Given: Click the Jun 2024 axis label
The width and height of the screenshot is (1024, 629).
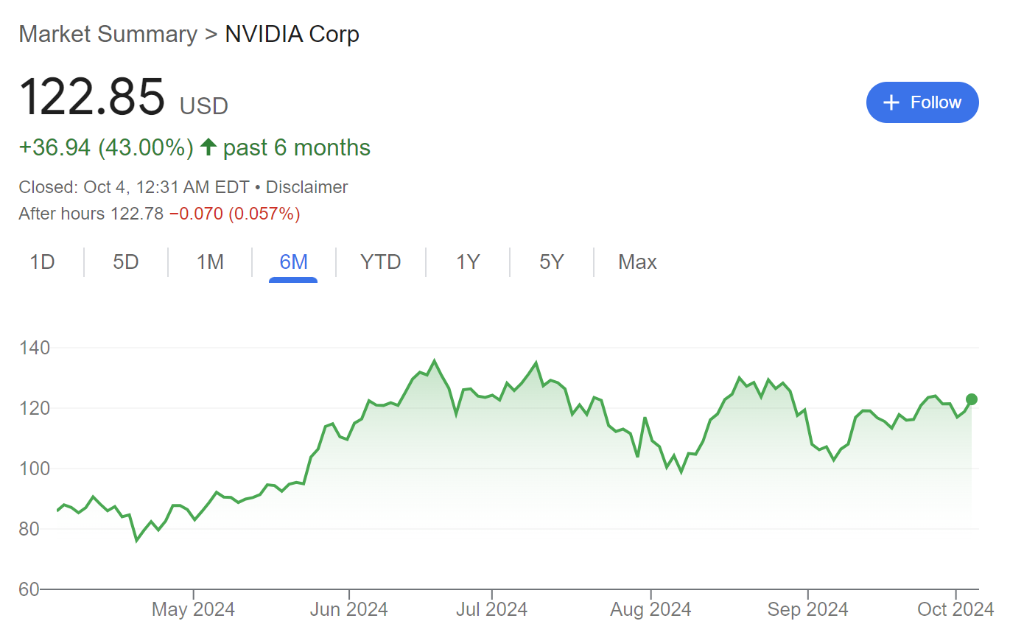Looking at the screenshot, I should point(348,609).
